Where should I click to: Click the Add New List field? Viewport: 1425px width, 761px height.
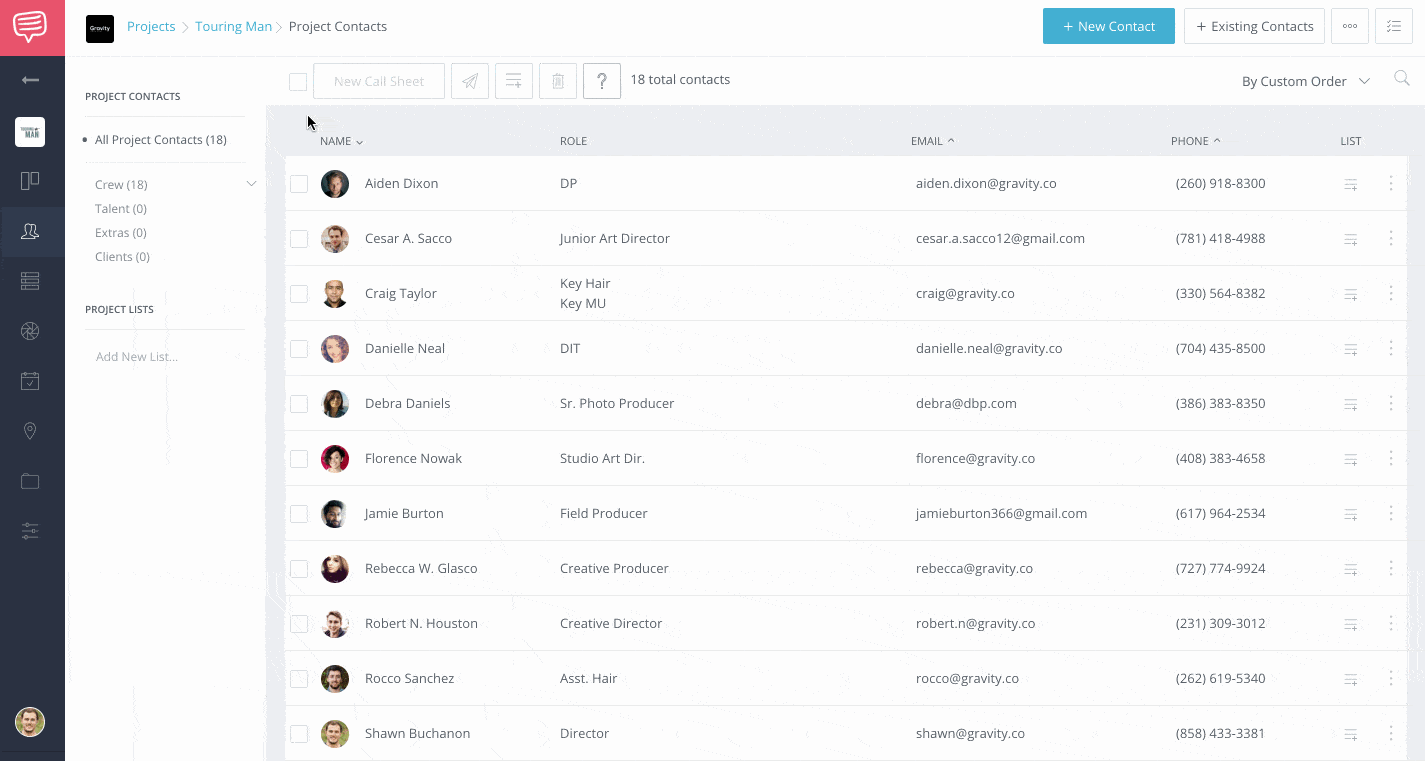136,355
